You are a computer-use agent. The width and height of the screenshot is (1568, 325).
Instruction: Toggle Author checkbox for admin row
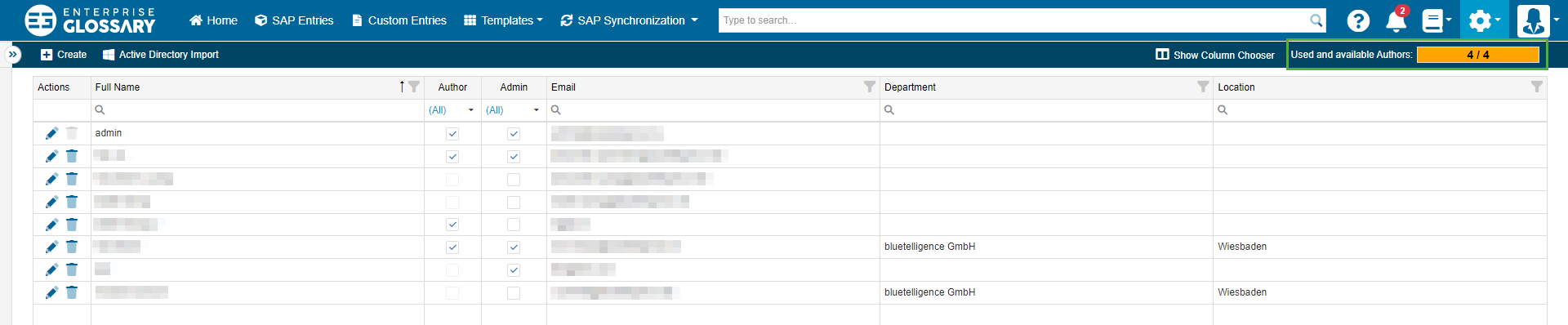(x=452, y=134)
